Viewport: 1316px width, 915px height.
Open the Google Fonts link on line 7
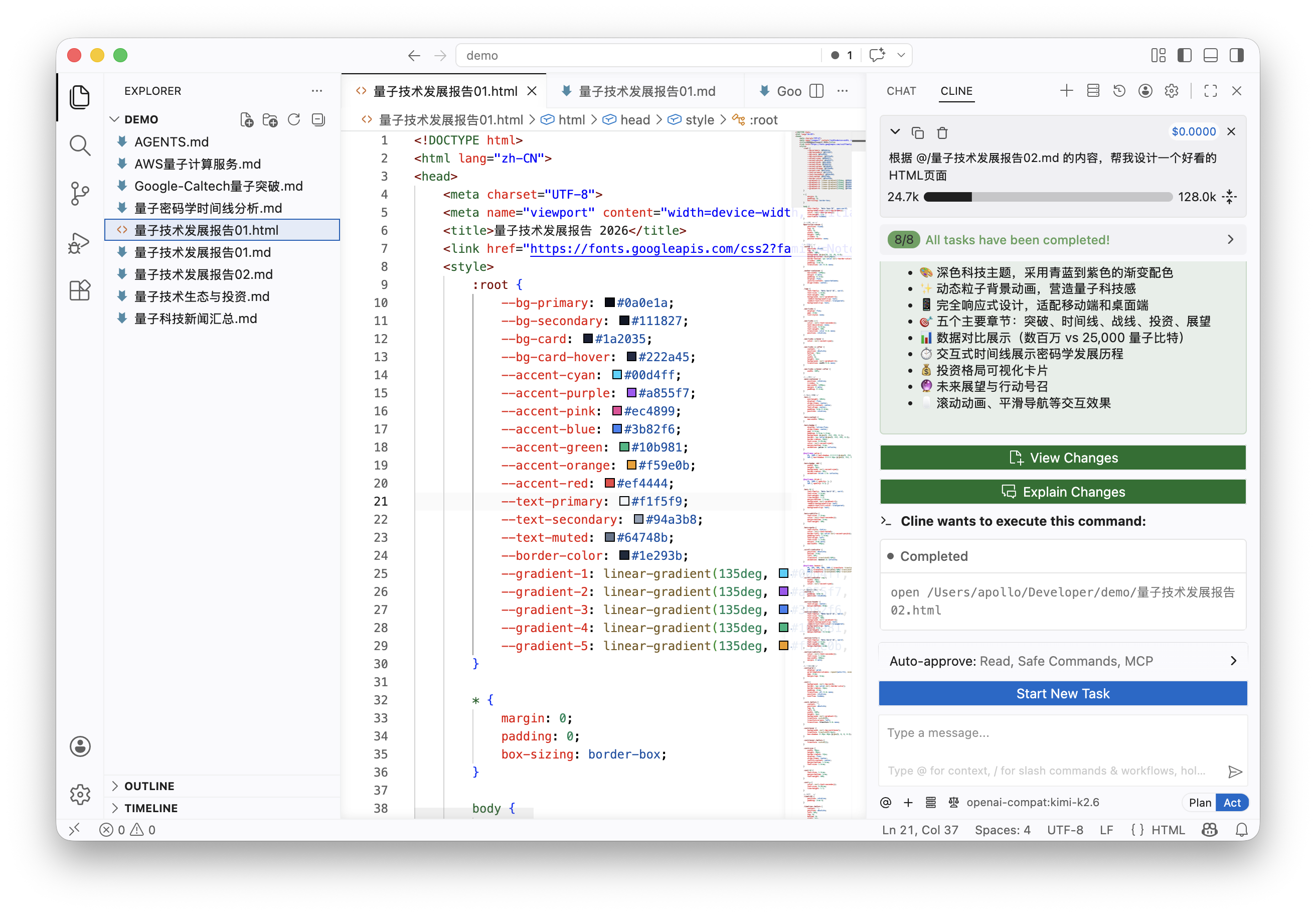point(661,249)
